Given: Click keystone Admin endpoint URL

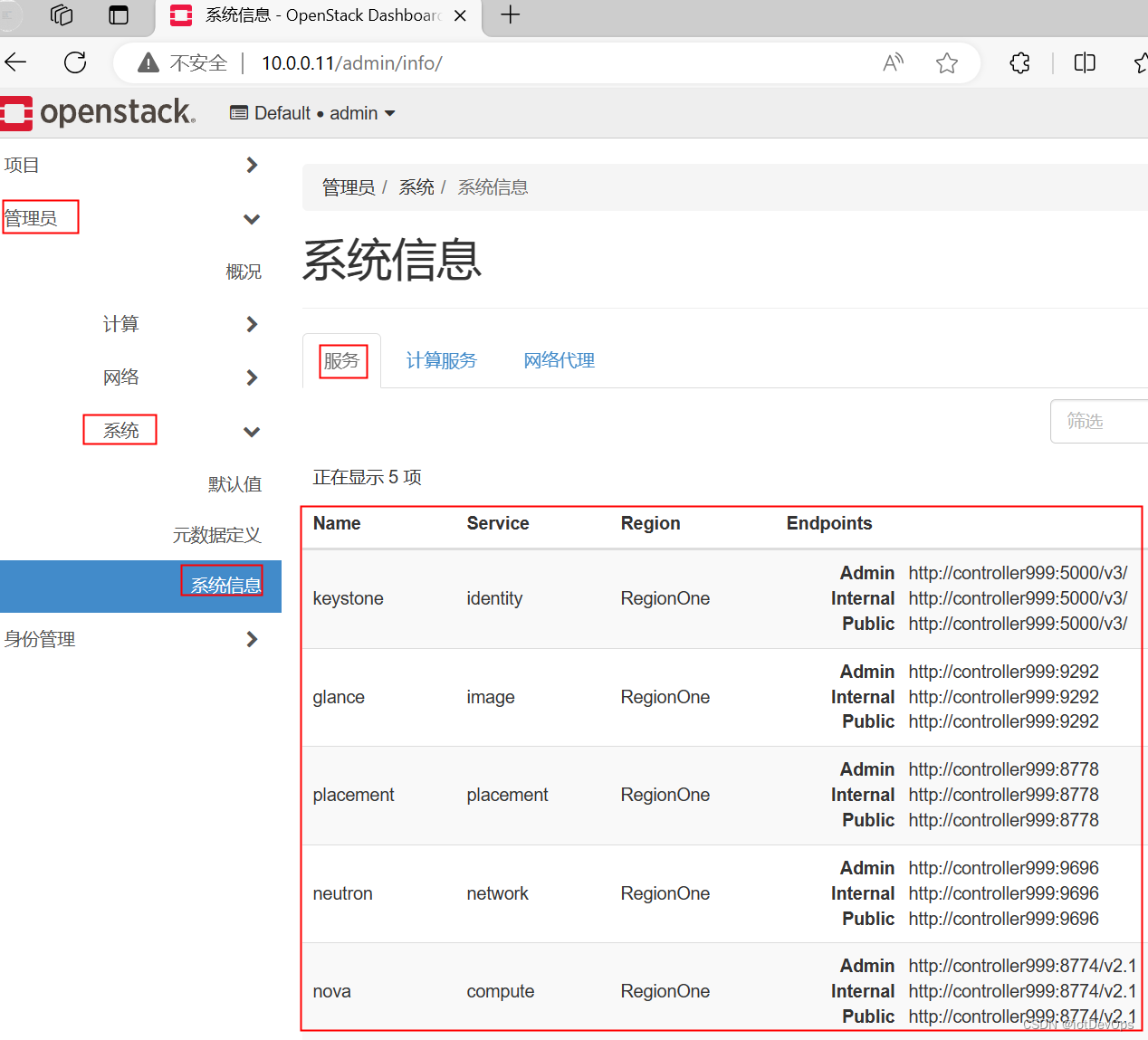Looking at the screenshot, I should point(1018,573).
